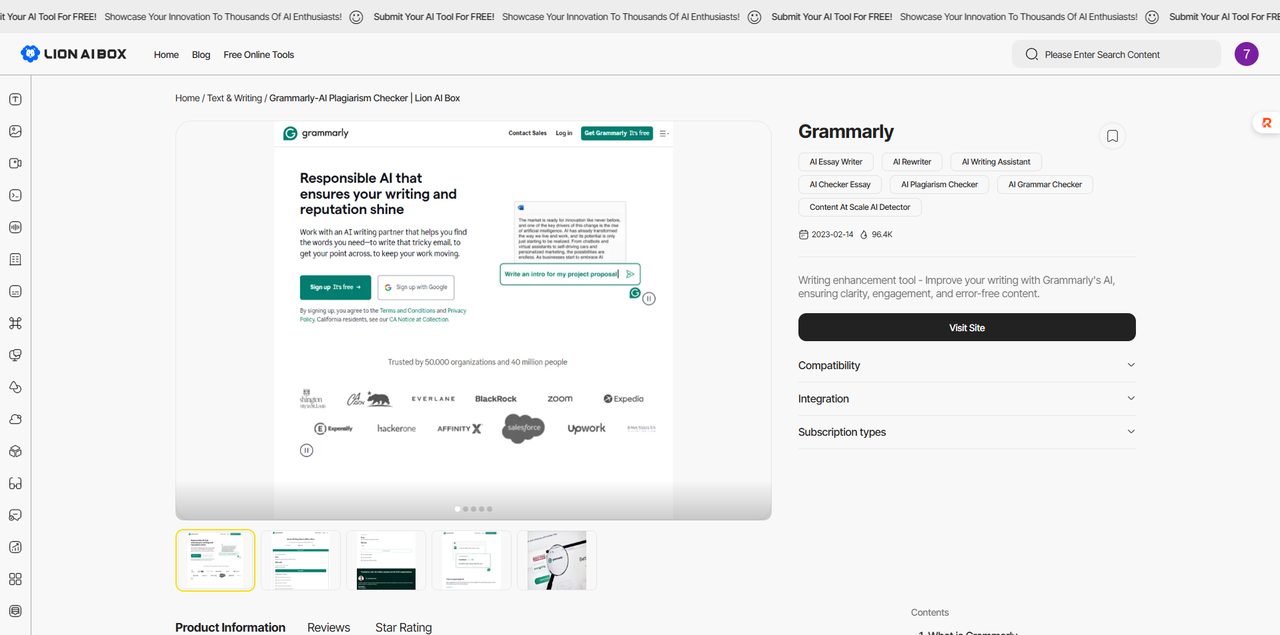Select the second screenshot thumbnail

[x=301, y=561]
